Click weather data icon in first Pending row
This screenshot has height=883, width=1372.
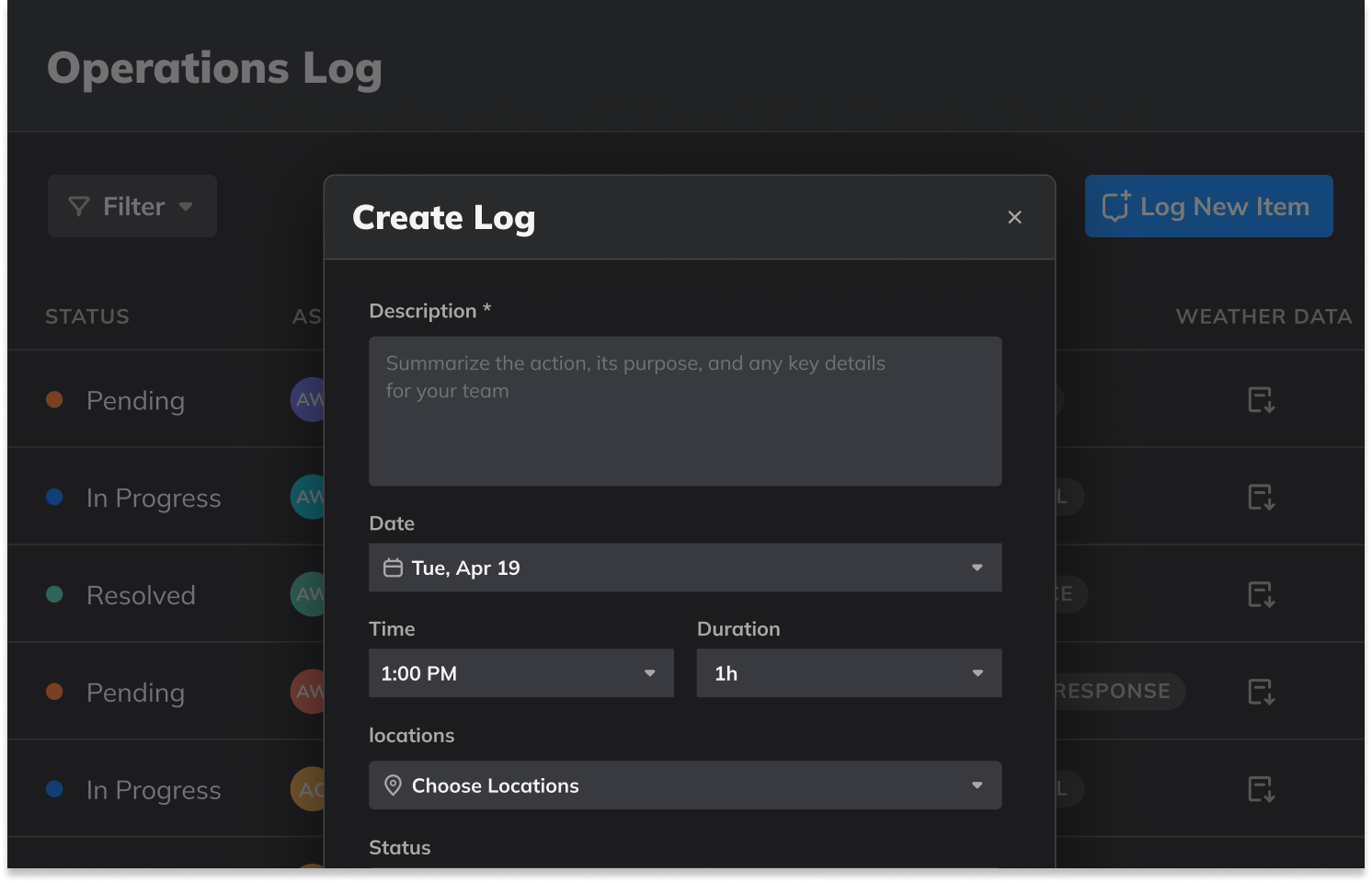[1261, 400]
